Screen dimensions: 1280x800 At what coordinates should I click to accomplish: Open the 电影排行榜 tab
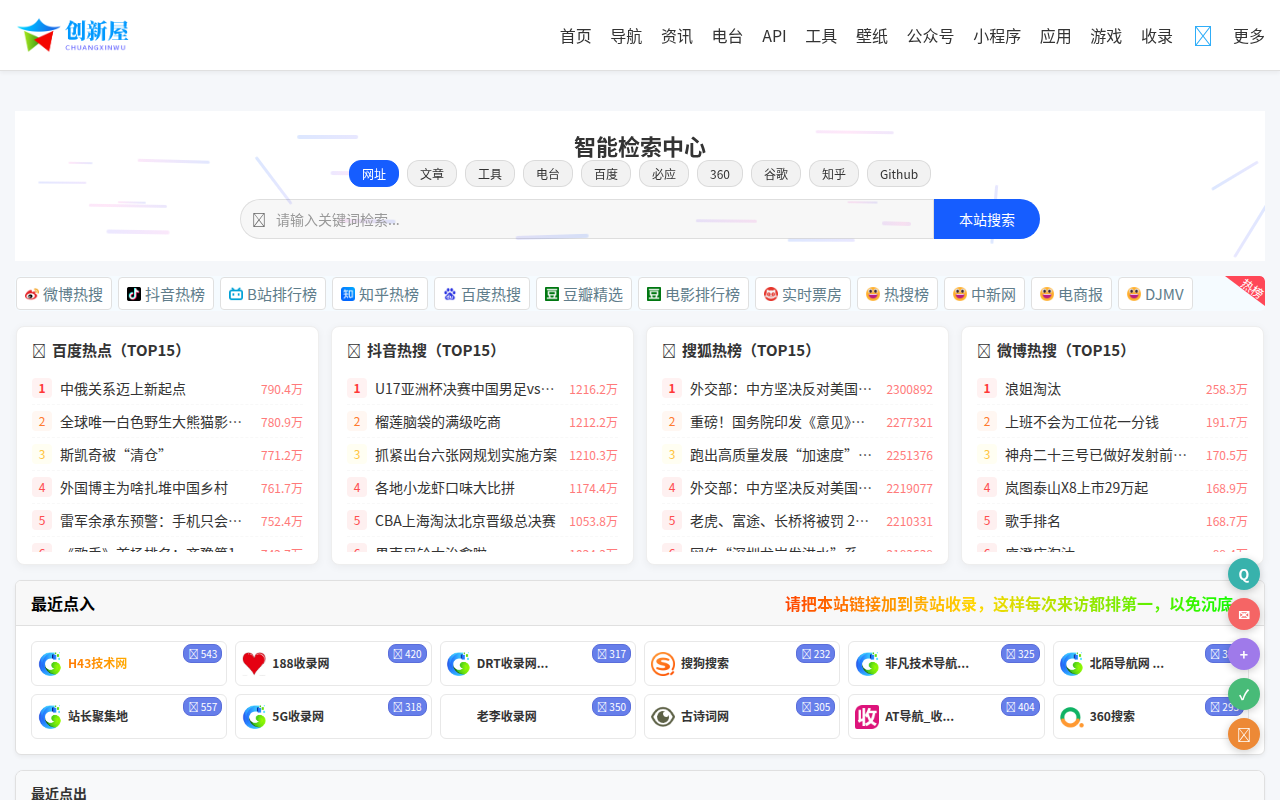tap(693, 294)
